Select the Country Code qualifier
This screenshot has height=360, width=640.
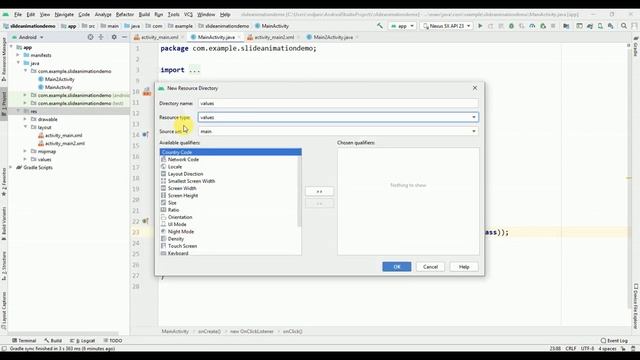point(231,152)
